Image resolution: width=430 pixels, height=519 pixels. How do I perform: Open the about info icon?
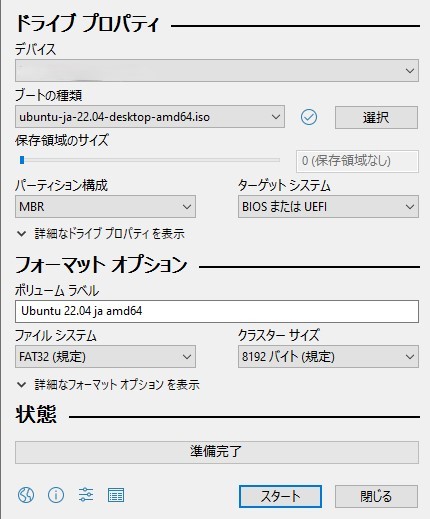click(56, 495)
